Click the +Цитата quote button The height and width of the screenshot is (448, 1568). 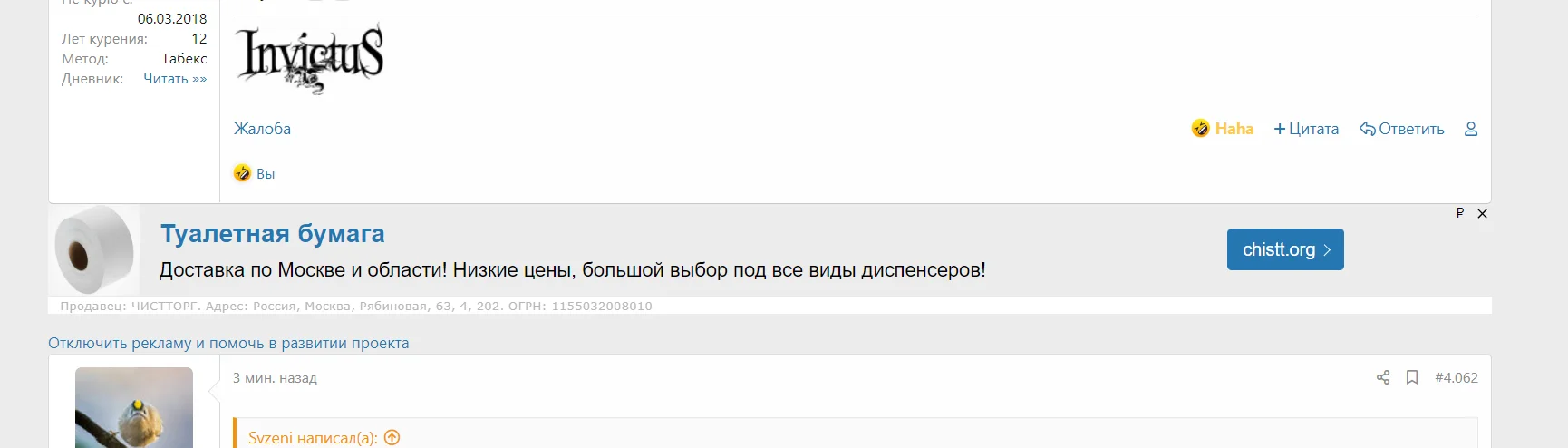point(1306,129)
